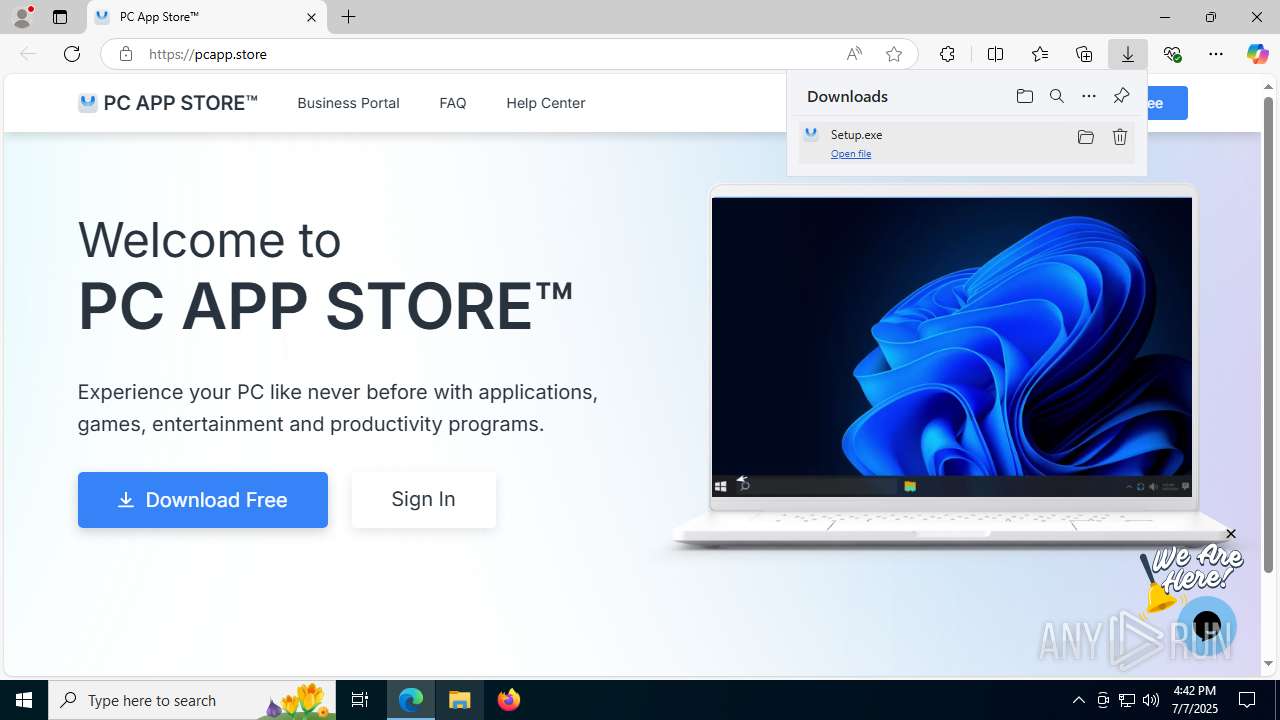The height and width of the screenshot is (720, 1280).
Task: Open volume control in tray
Action: click(1151, 700)
